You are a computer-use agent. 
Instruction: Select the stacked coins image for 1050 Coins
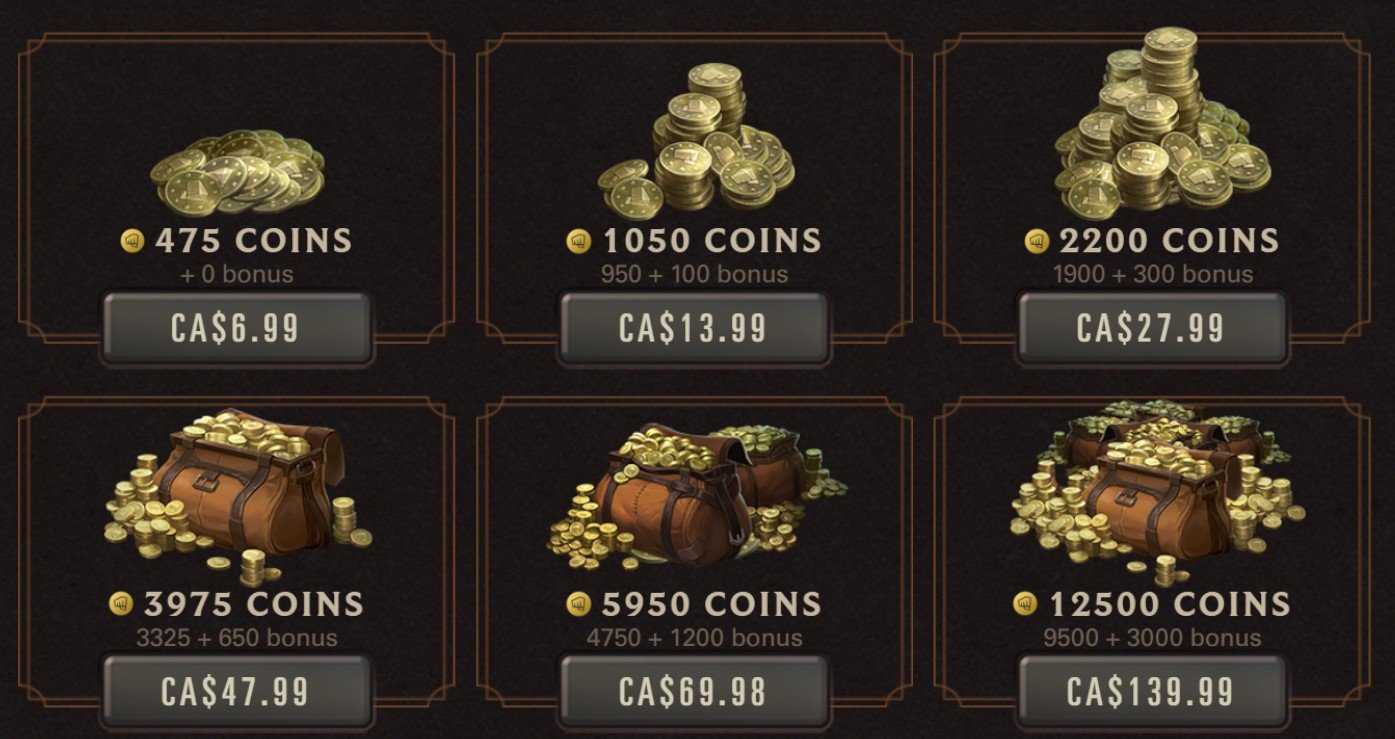[x=696, y=138]
